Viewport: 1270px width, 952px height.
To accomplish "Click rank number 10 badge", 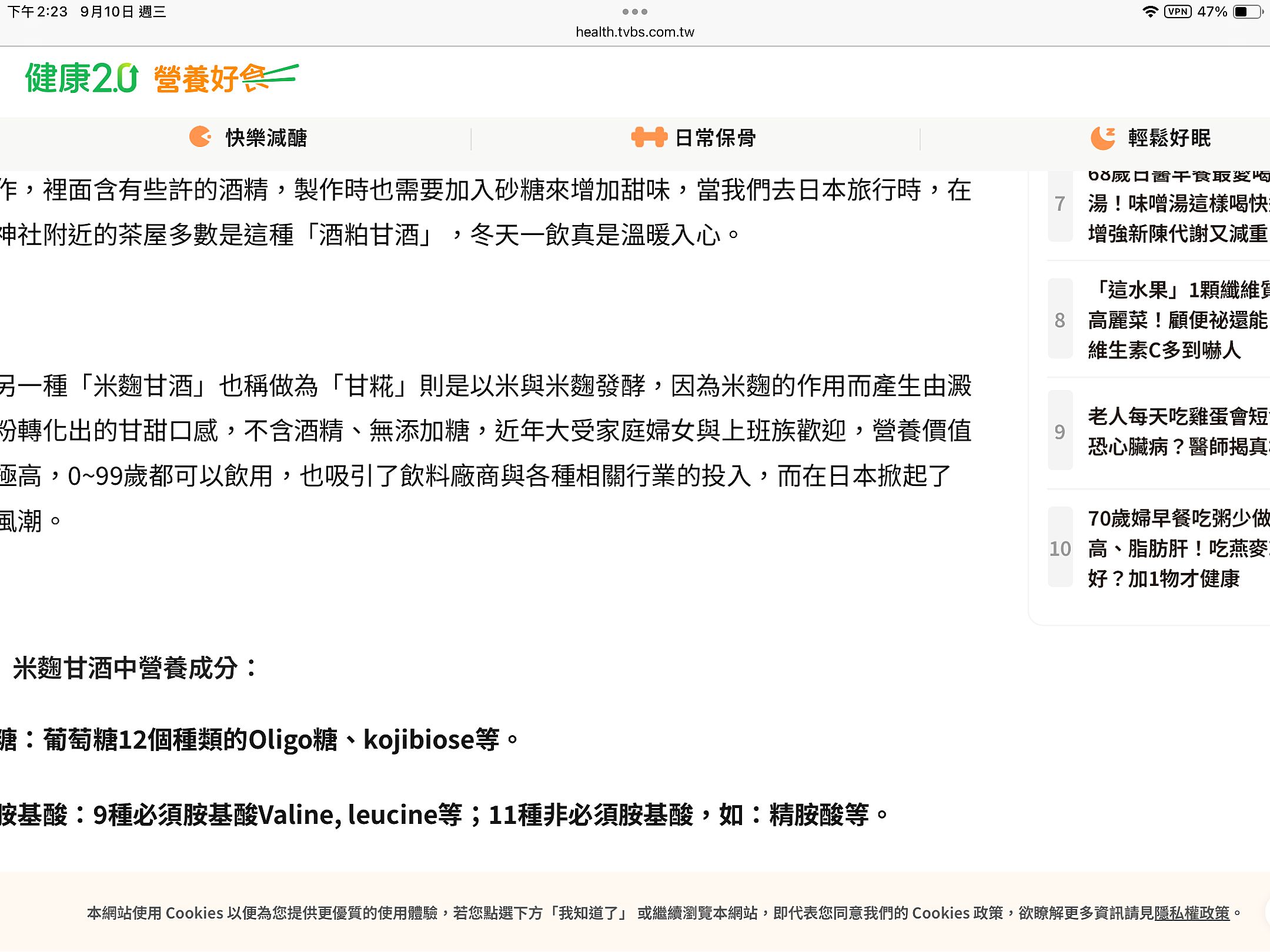I will (1060, 548).
